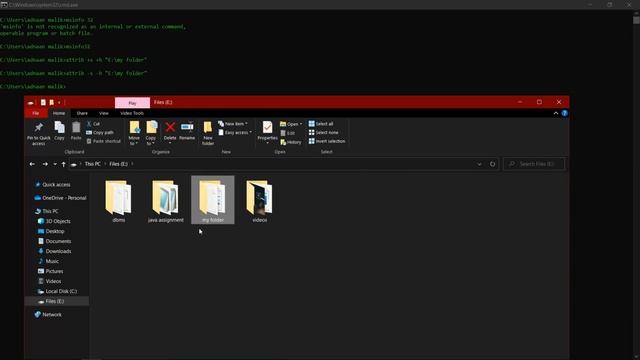Open Documents in sidebar
Image resolution: width=640 pixels, height=360 pixels.
(x=54, y=241)
